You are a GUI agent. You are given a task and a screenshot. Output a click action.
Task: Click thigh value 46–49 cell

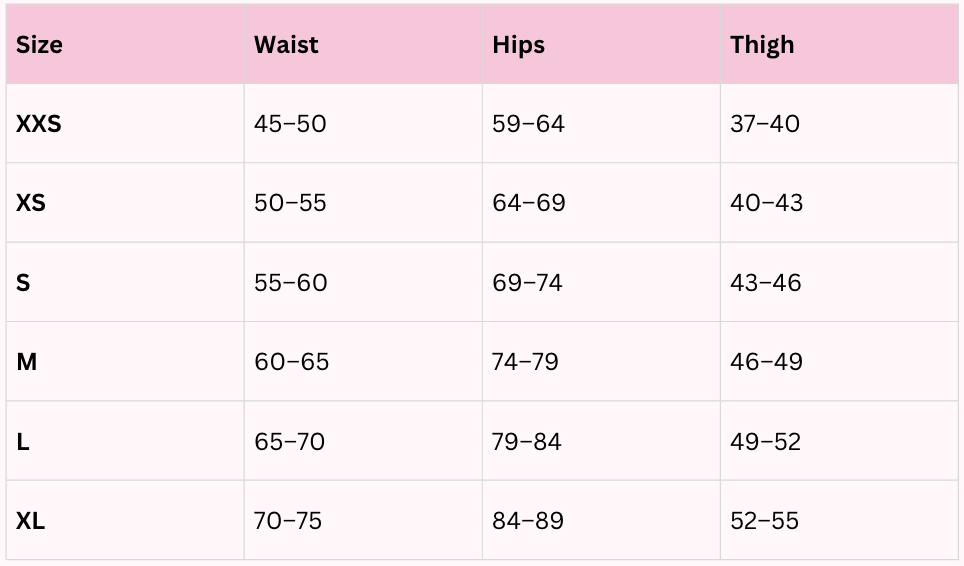[x=766, y=362]
